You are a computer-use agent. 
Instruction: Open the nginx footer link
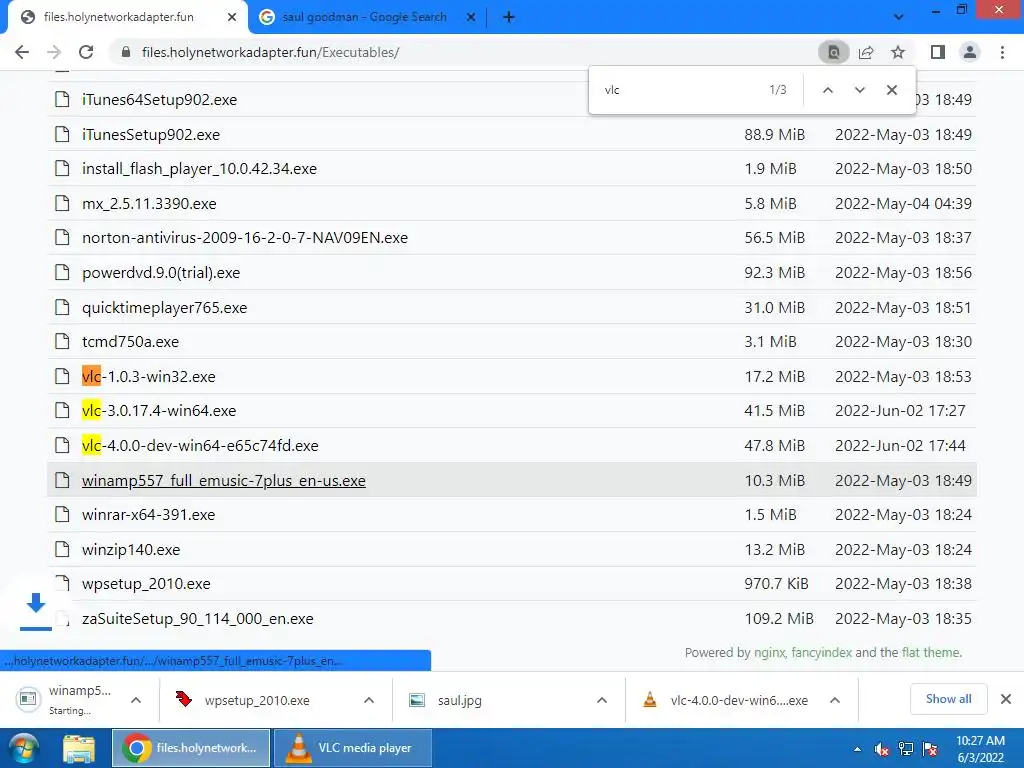(769, 652)
